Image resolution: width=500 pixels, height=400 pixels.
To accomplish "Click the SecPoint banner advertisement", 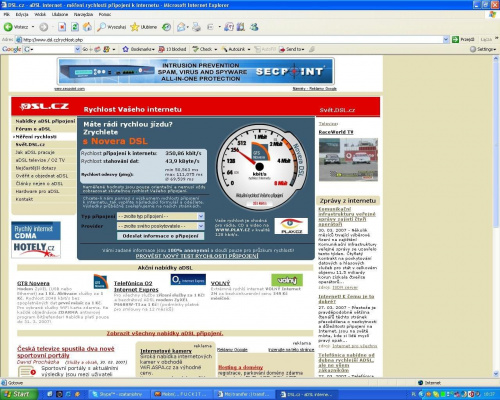I will [196, 71].
